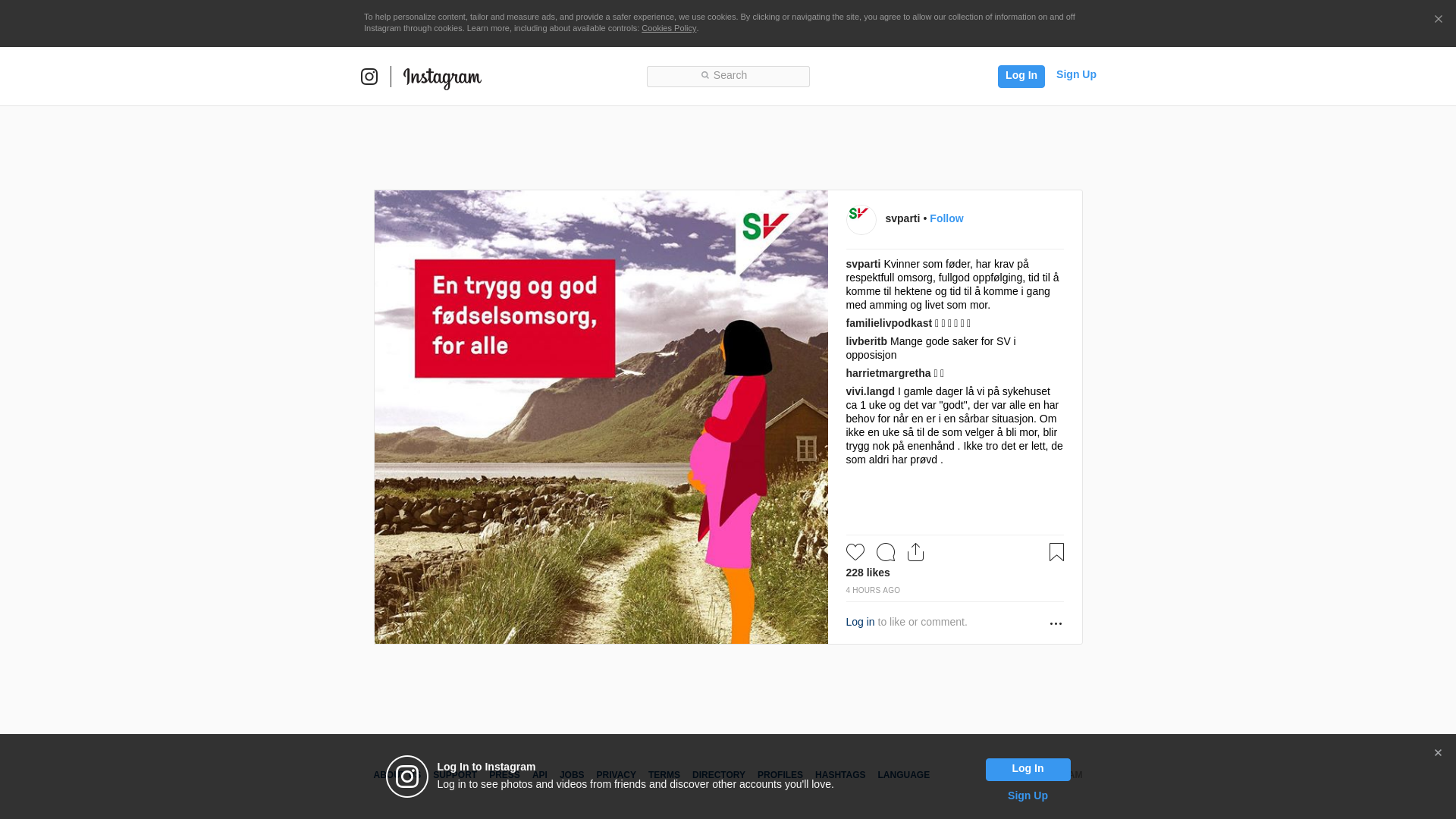Open vivi.langd commenter profile
The image size is (1456, 819).
click(x=870, y=391)
